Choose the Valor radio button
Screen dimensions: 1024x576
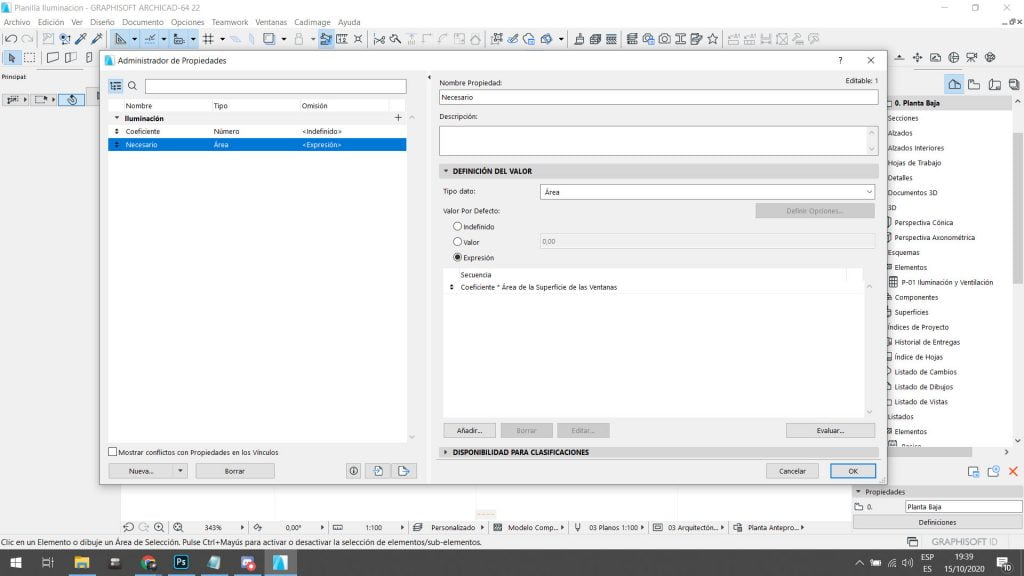click(x=458, y=242)
